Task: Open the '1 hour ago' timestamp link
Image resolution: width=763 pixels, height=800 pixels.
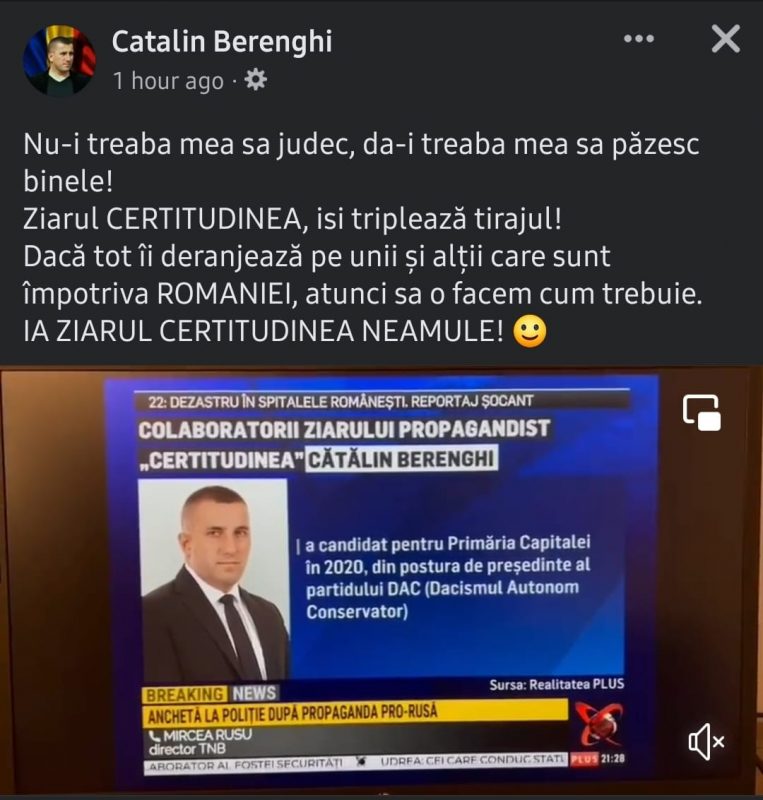Action: click(168, 81)
